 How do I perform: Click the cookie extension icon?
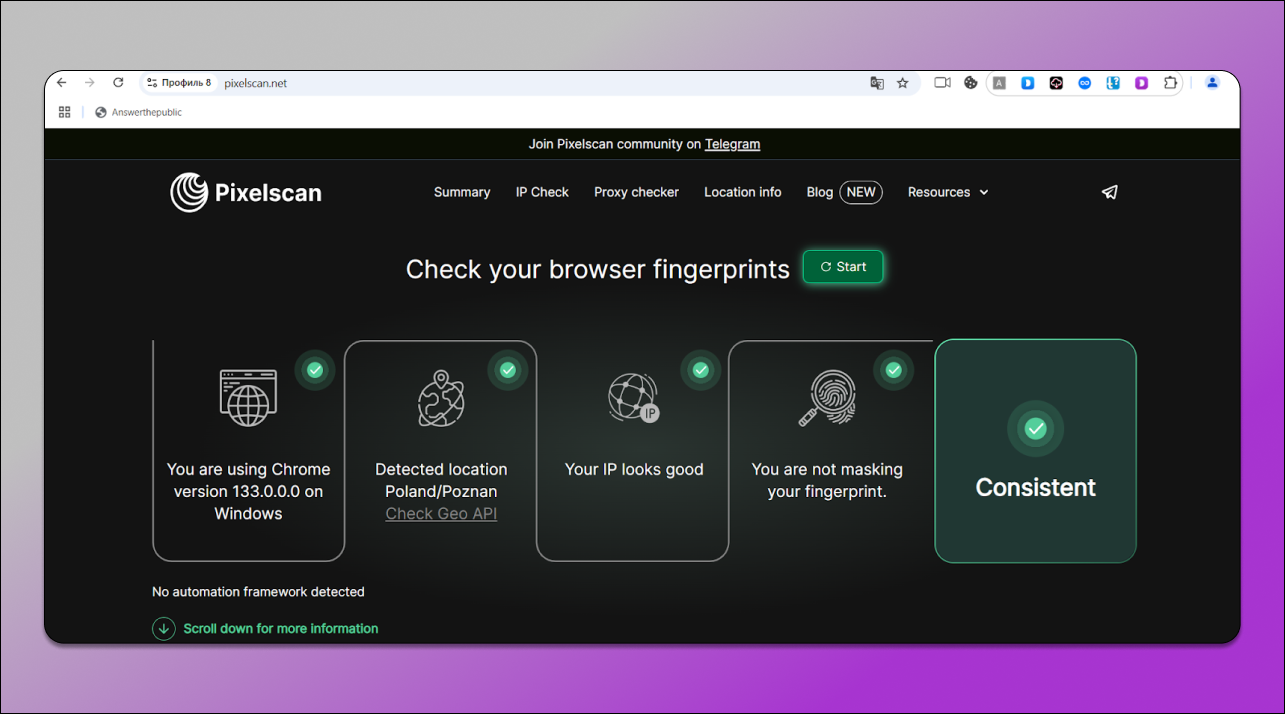pyautogui.click(x=970, y=83)
